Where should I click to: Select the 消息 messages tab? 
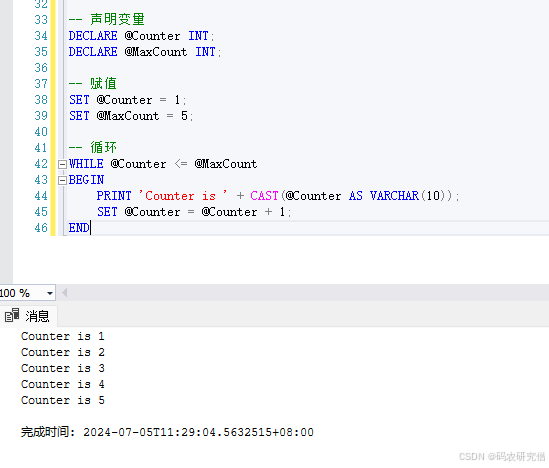click(28, 316)
